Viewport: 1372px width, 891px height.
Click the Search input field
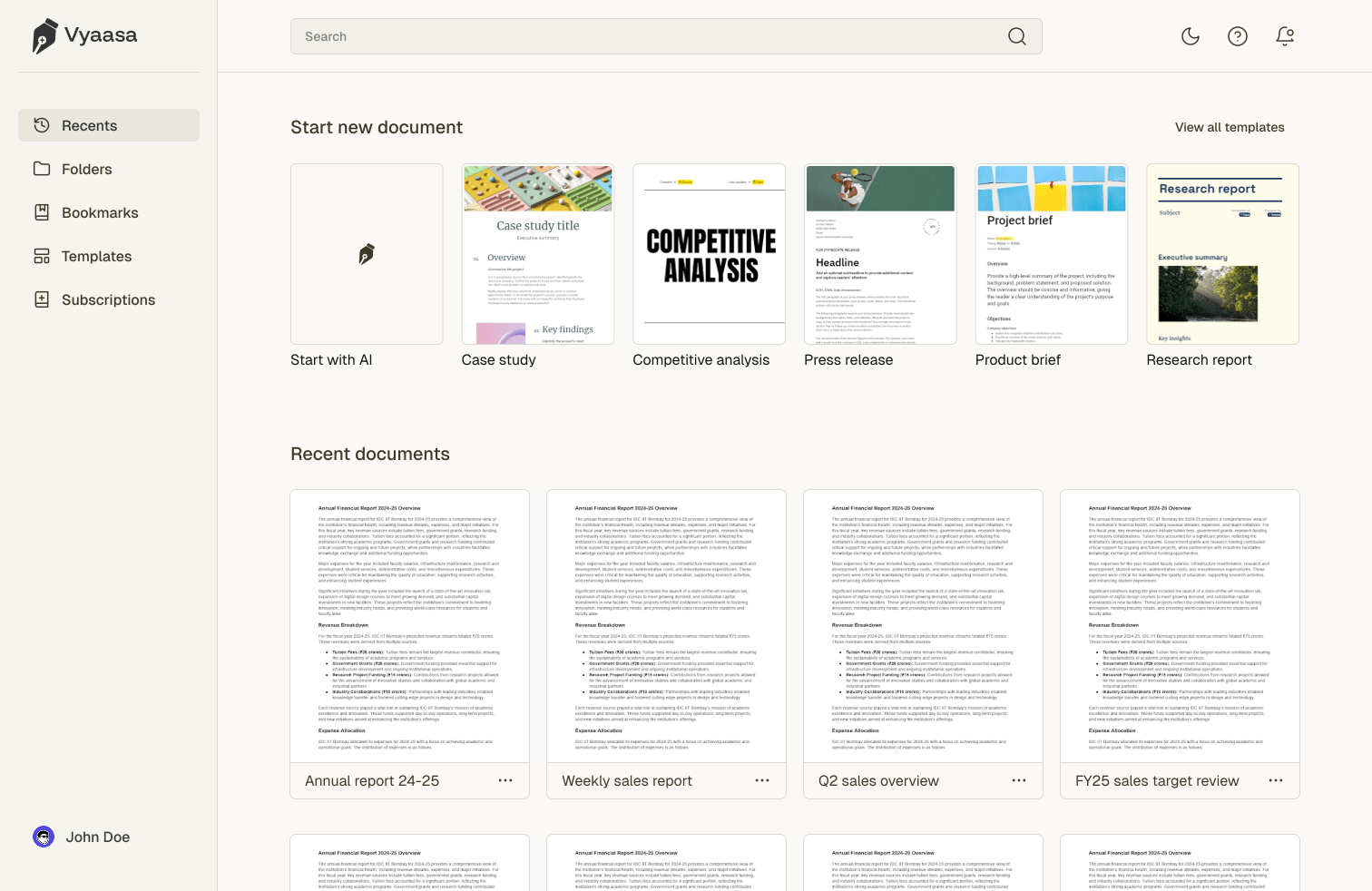coord(666,36)
